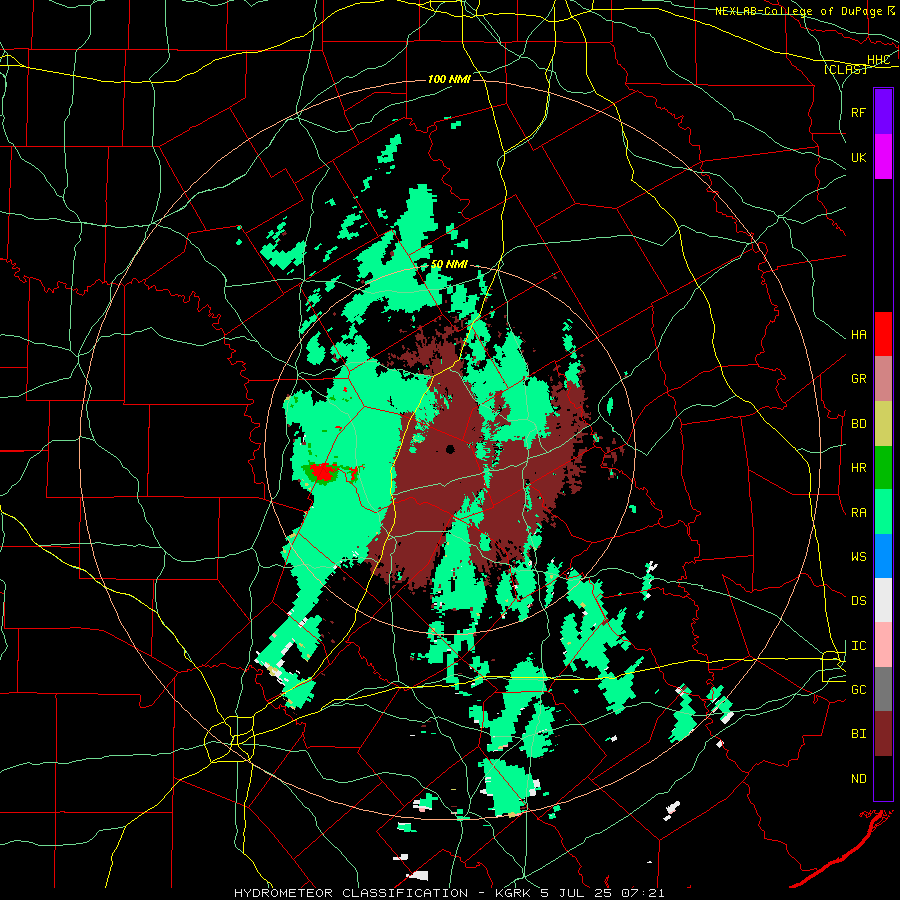Click the BI legend label
This screenshot has width=900, height=900.
[858, 734]
